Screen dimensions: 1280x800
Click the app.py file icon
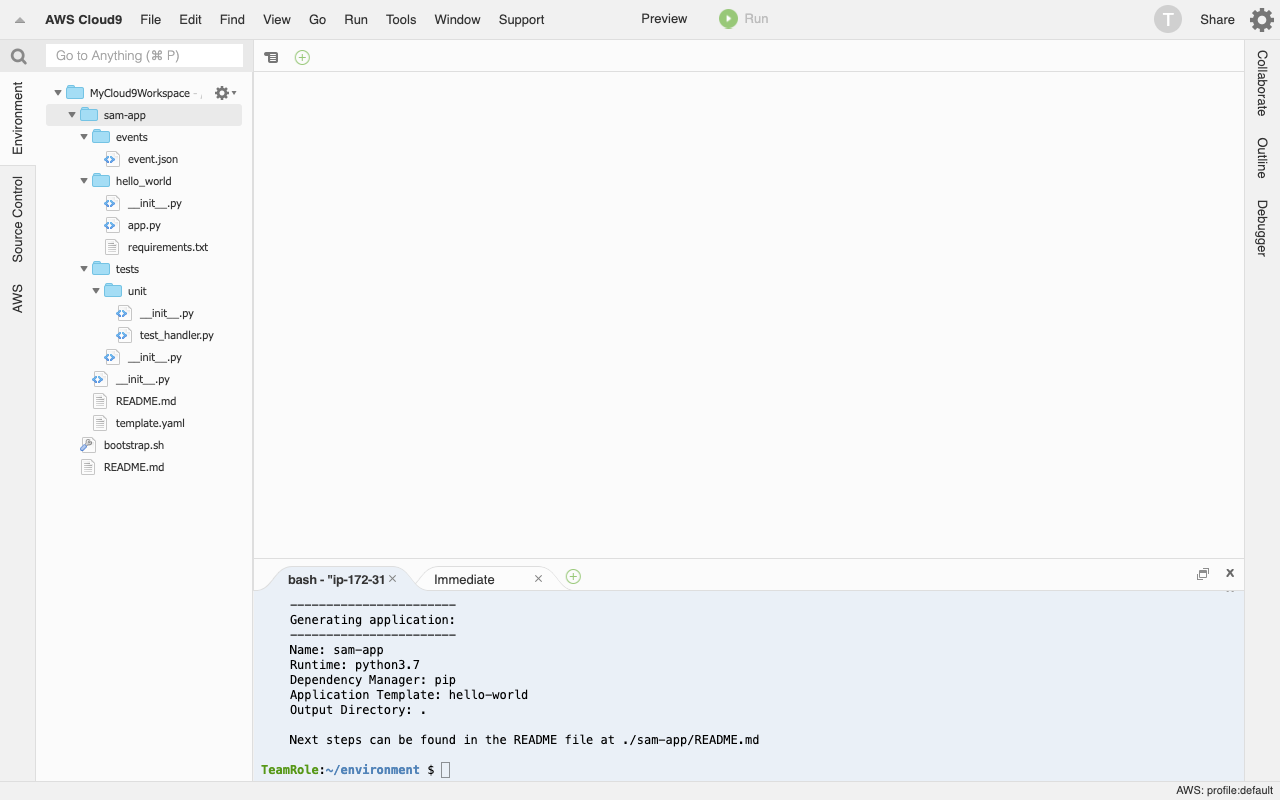(x=112, y=225)
